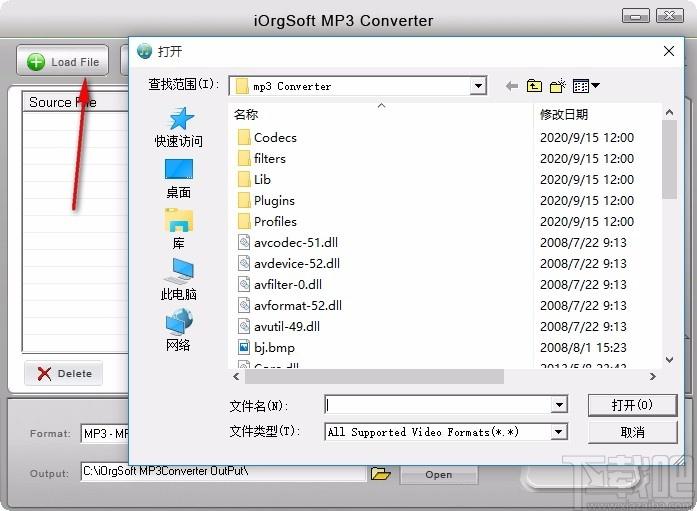Select the Lib folder

click(x=254, y=180)
